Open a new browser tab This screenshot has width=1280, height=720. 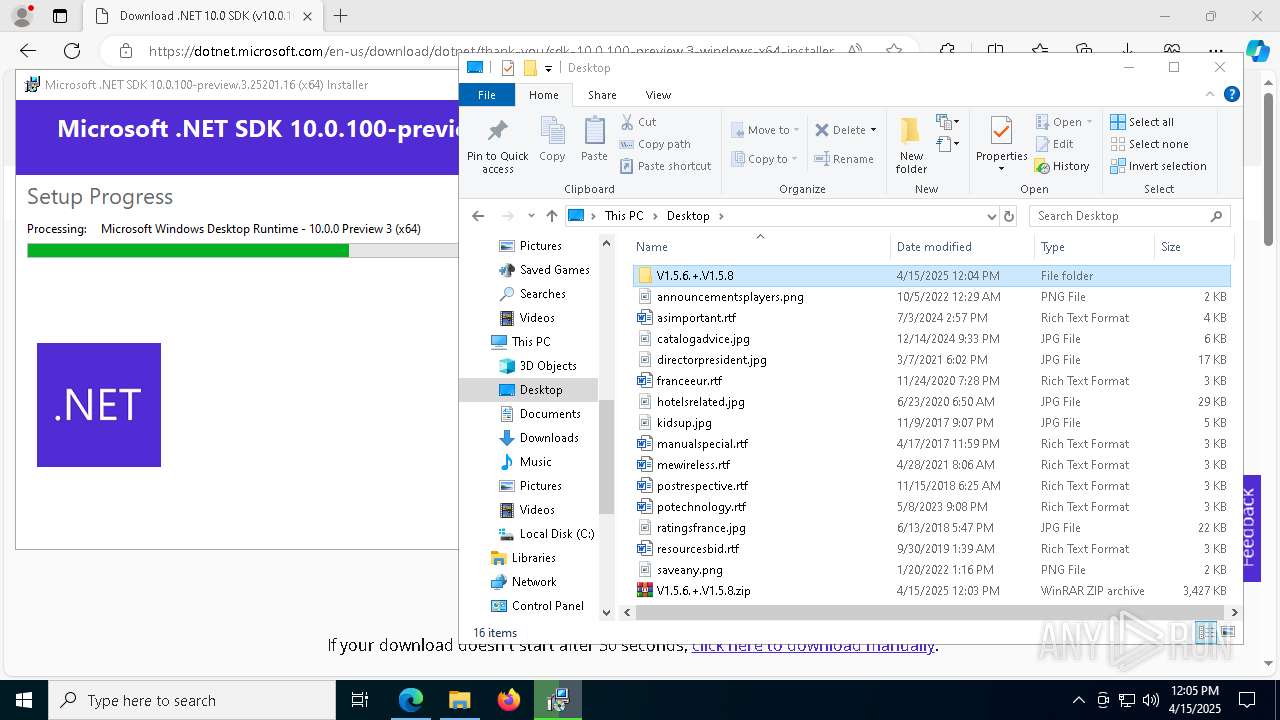point(341,16)
